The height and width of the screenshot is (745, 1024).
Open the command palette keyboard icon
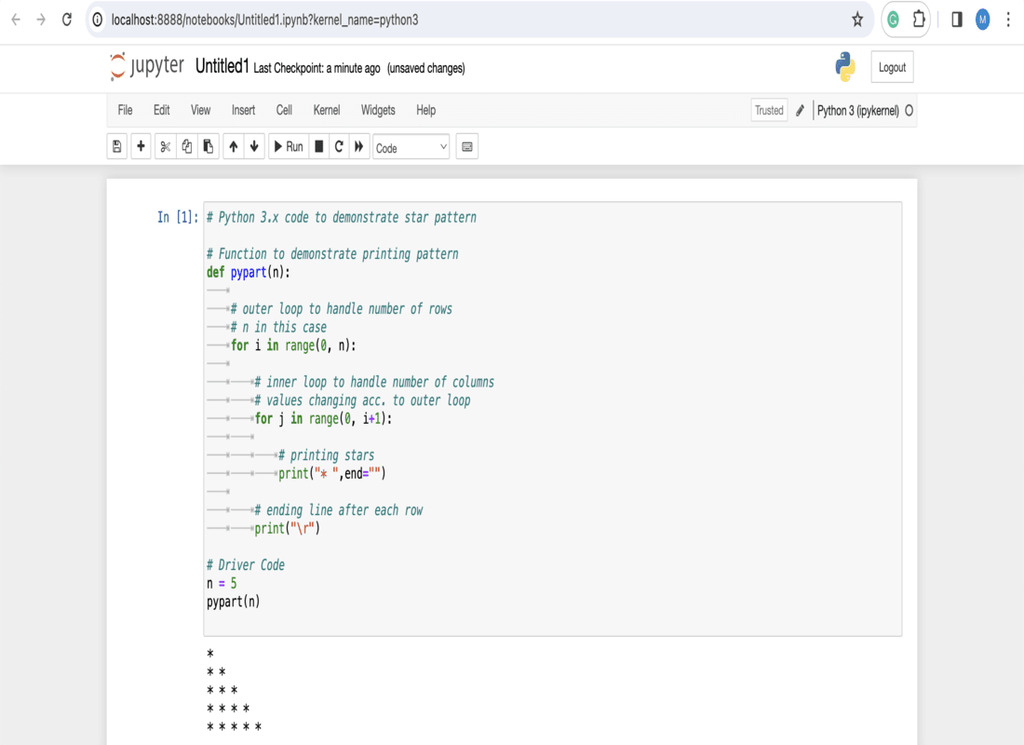coord(467,147)
